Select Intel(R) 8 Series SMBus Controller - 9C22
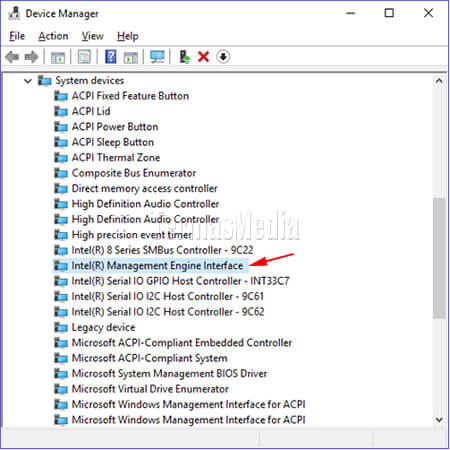This screenshot has width=450, height=450. tap(162, 250)
